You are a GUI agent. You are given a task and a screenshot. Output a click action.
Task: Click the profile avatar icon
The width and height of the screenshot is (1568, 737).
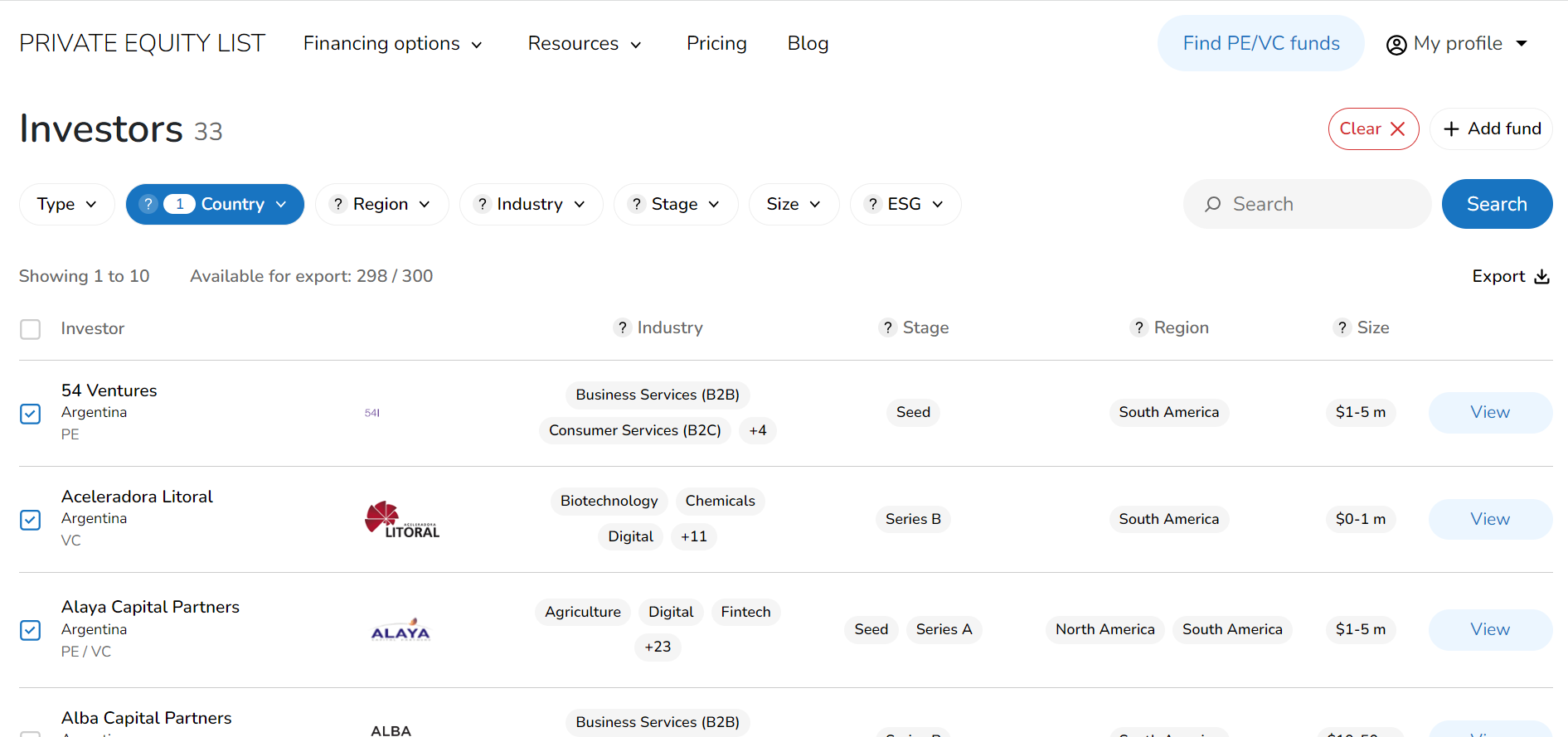pos(1396,45)
